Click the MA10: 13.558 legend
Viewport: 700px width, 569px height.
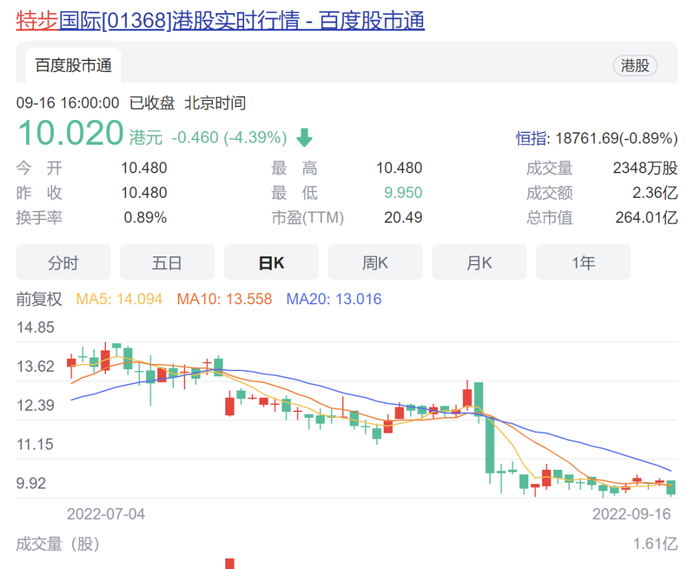tap(224, 299)
